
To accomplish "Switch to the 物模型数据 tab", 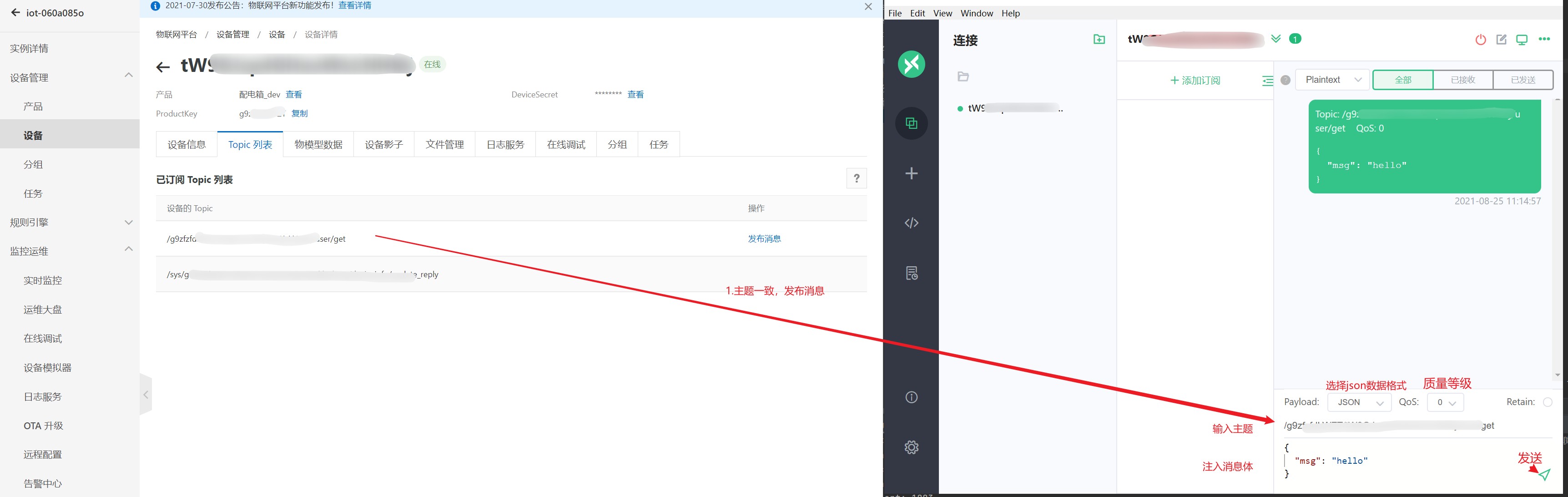I will coord(318,144).
